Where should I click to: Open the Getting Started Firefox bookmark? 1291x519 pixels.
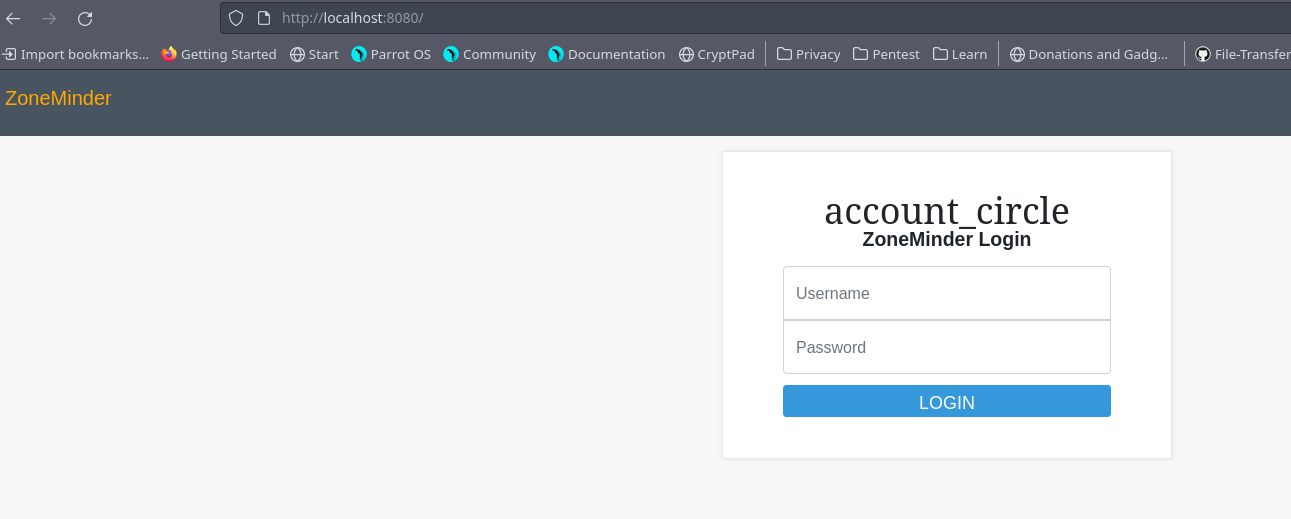[x=218, y=54]
